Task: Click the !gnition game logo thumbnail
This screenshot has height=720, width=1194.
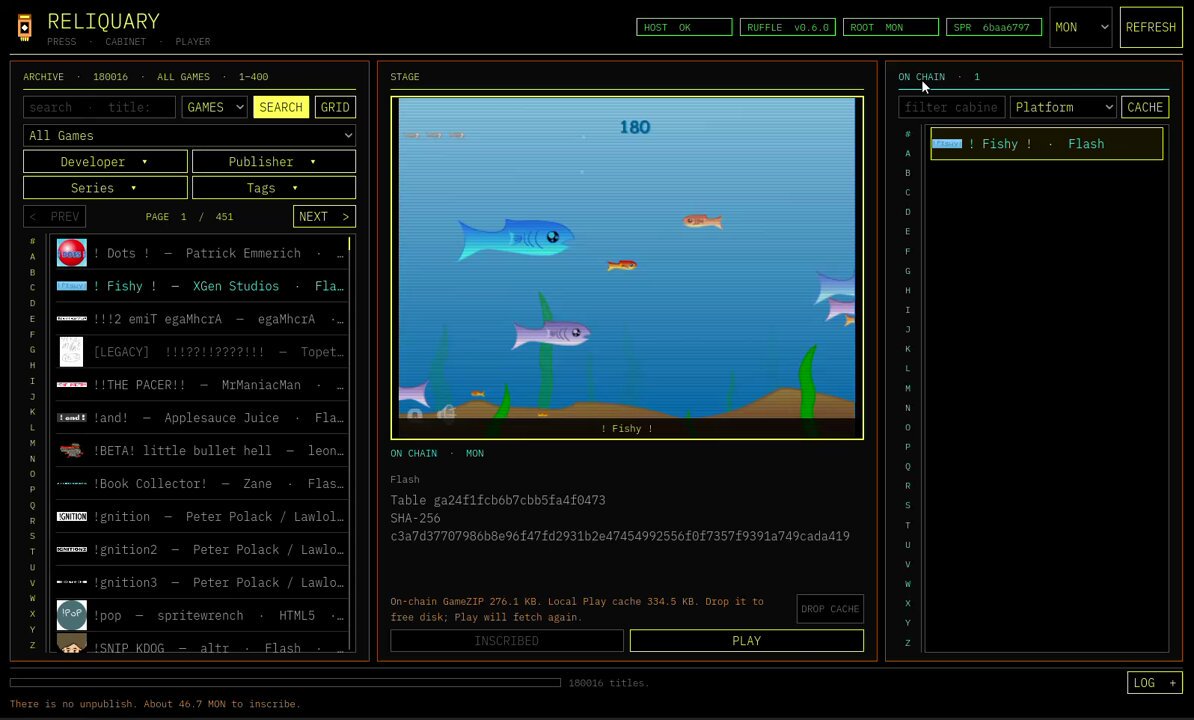Action: 72,517
